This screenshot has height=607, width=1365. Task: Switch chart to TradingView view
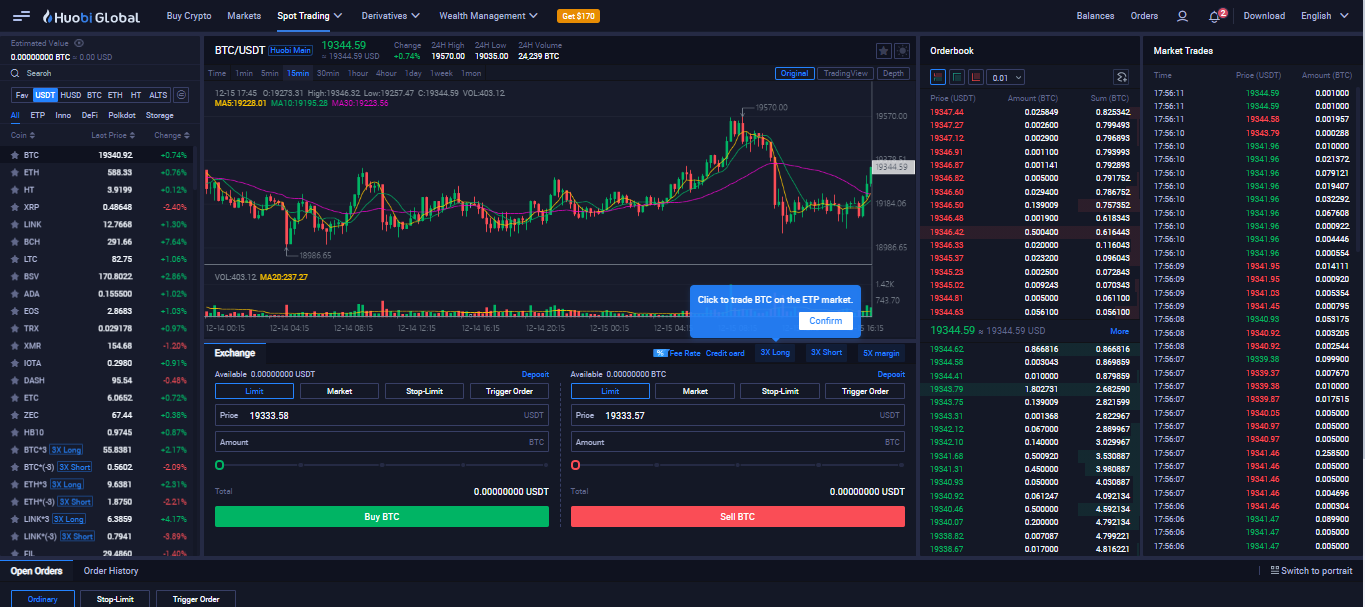(x=846, y=73)
